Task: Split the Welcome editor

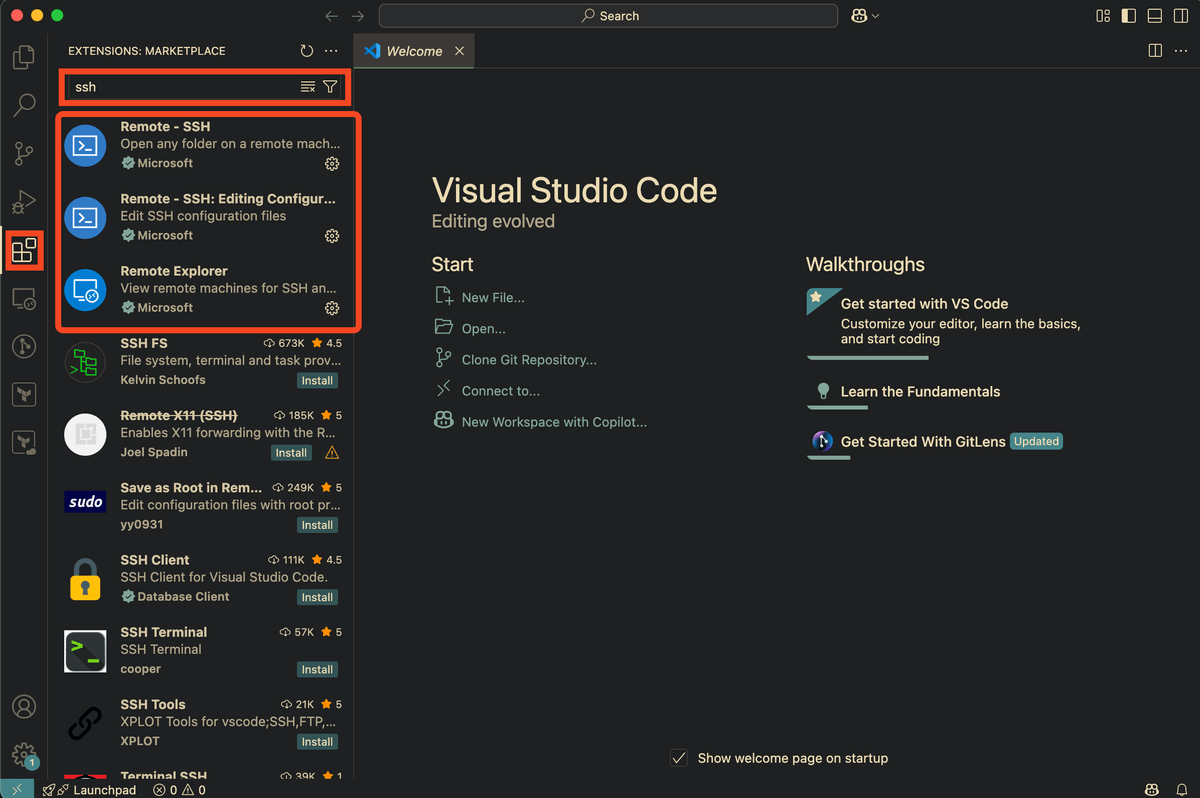Action: 1155,50
